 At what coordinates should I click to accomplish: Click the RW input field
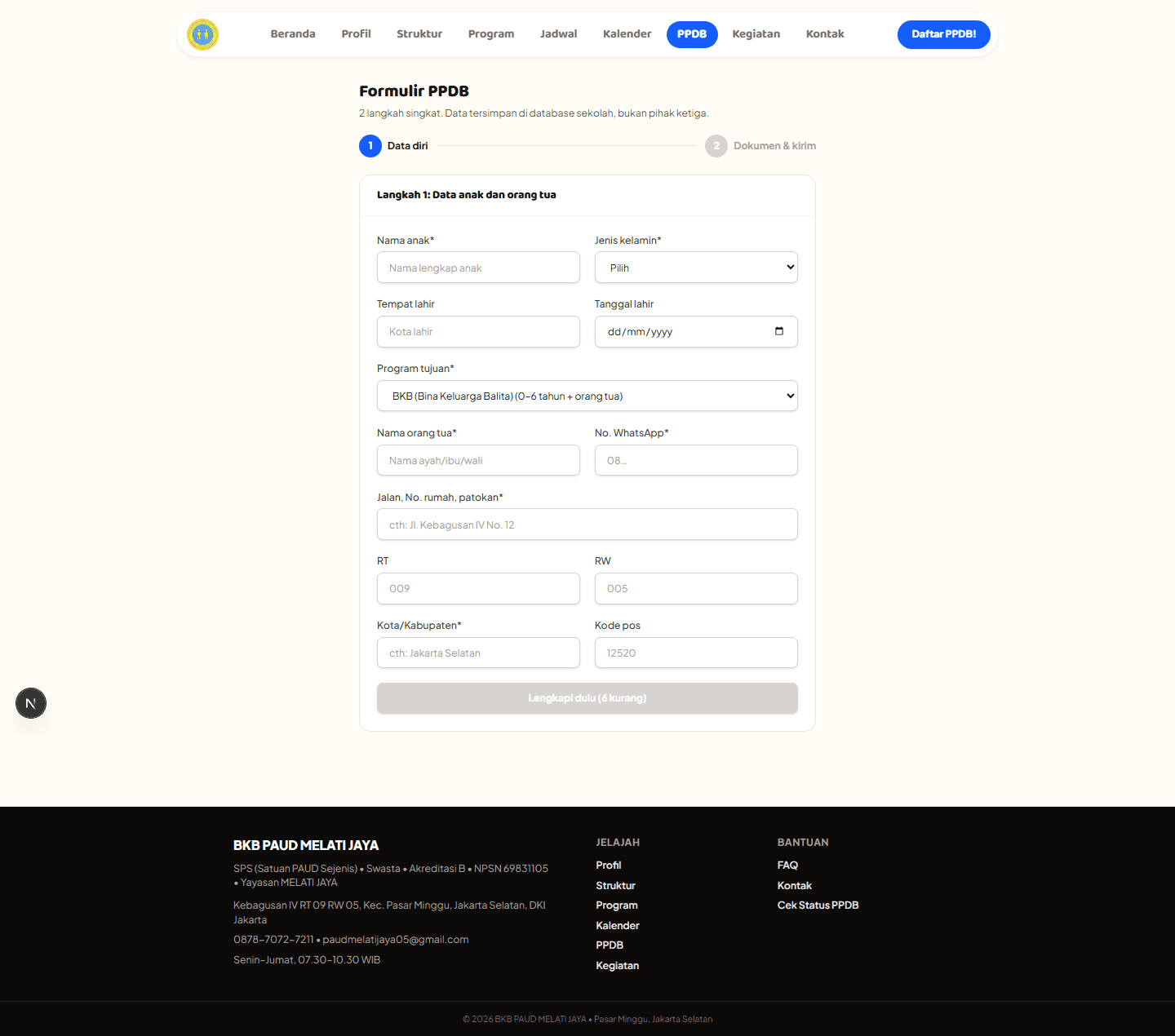[696, 589]
